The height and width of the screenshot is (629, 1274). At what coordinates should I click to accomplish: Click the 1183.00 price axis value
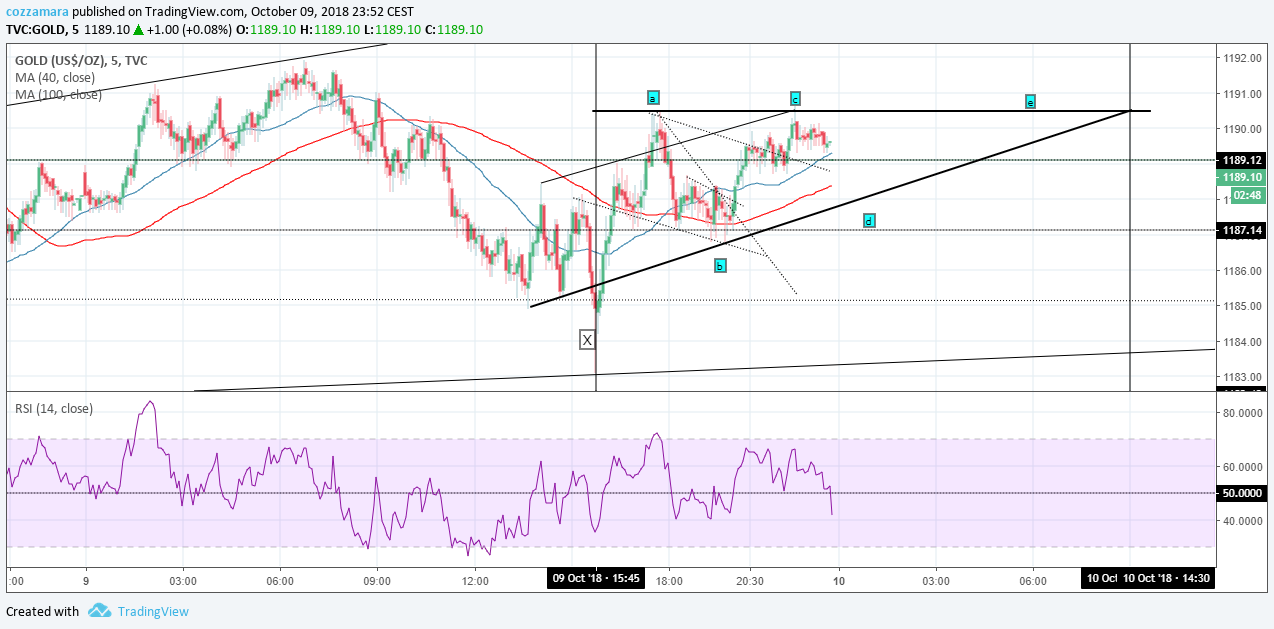(1241, 377)
